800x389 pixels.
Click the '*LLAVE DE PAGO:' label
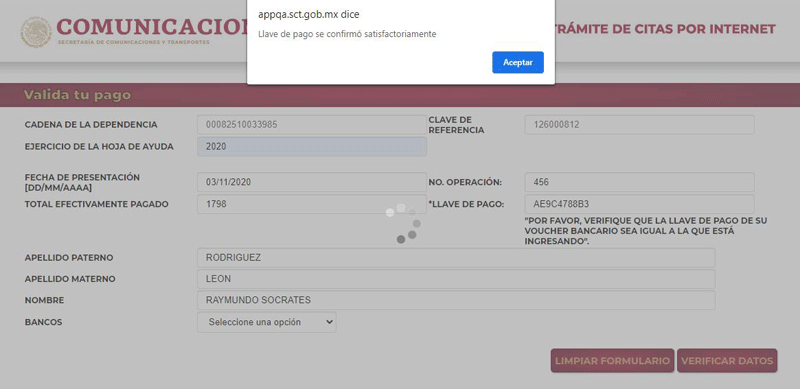coord(466,204)
